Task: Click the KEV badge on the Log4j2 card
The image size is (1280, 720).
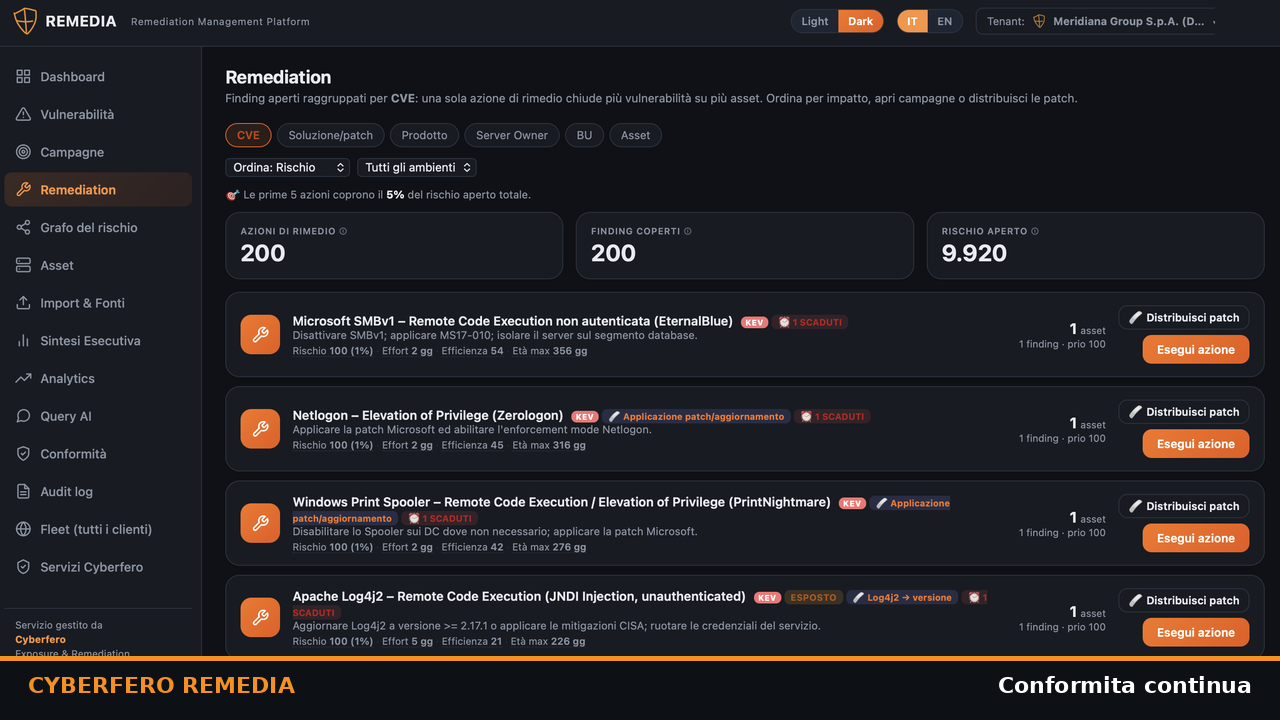Action: click(x=767, y=597)
